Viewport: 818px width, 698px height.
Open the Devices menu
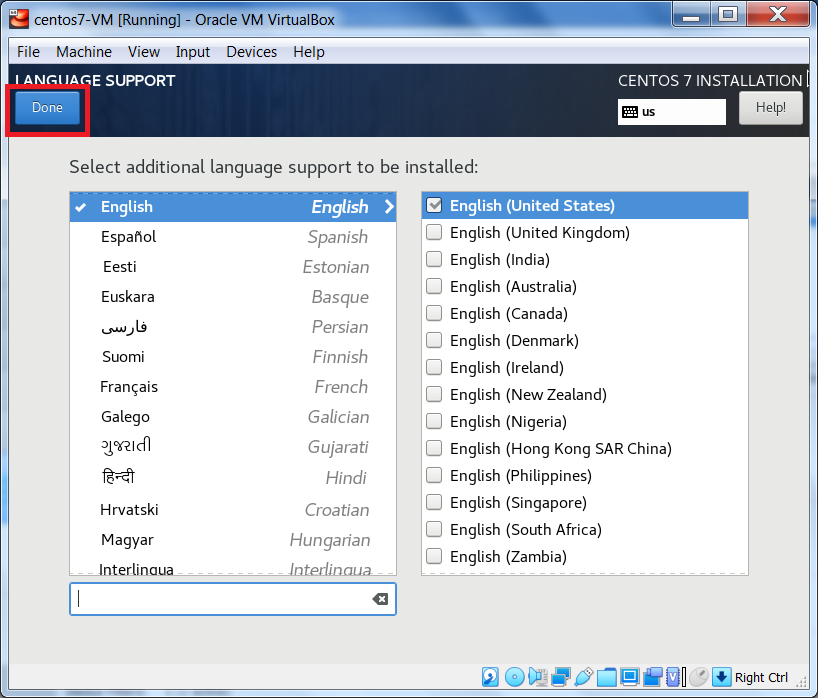pos(251,52)
